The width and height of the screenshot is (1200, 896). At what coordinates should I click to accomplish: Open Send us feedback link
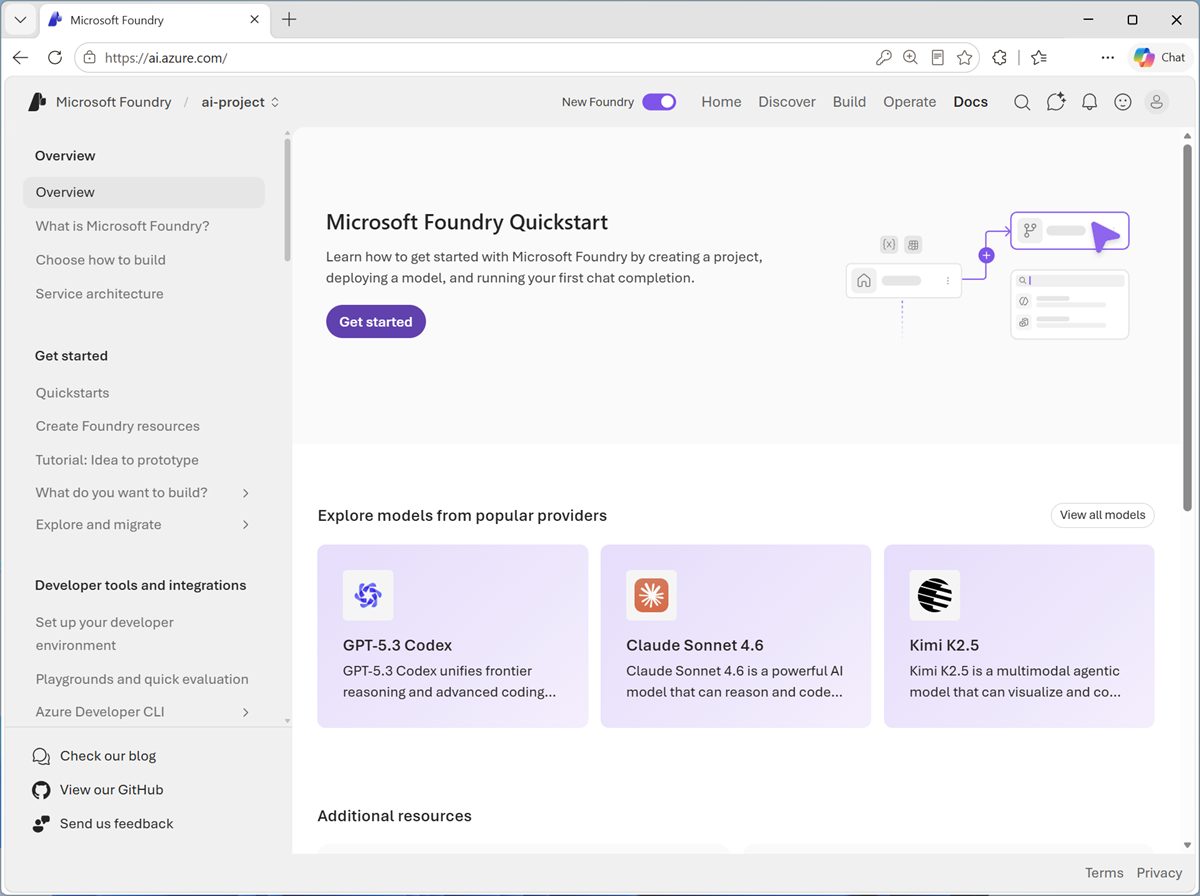click(116, 824)
